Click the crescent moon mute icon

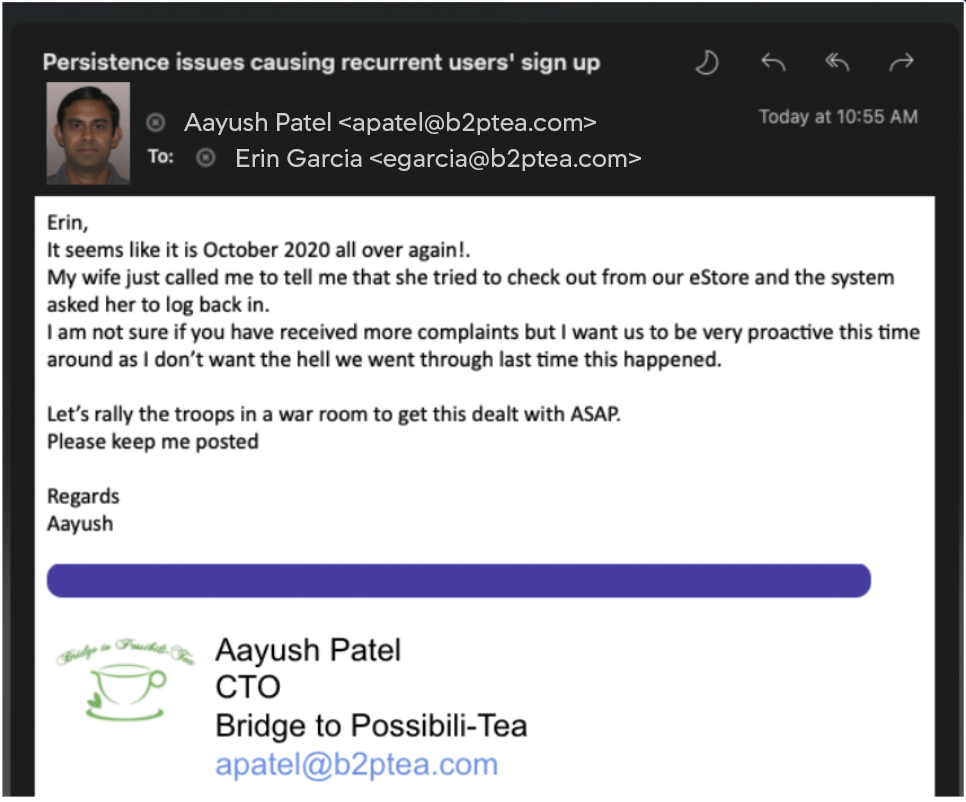click(708, 63)
